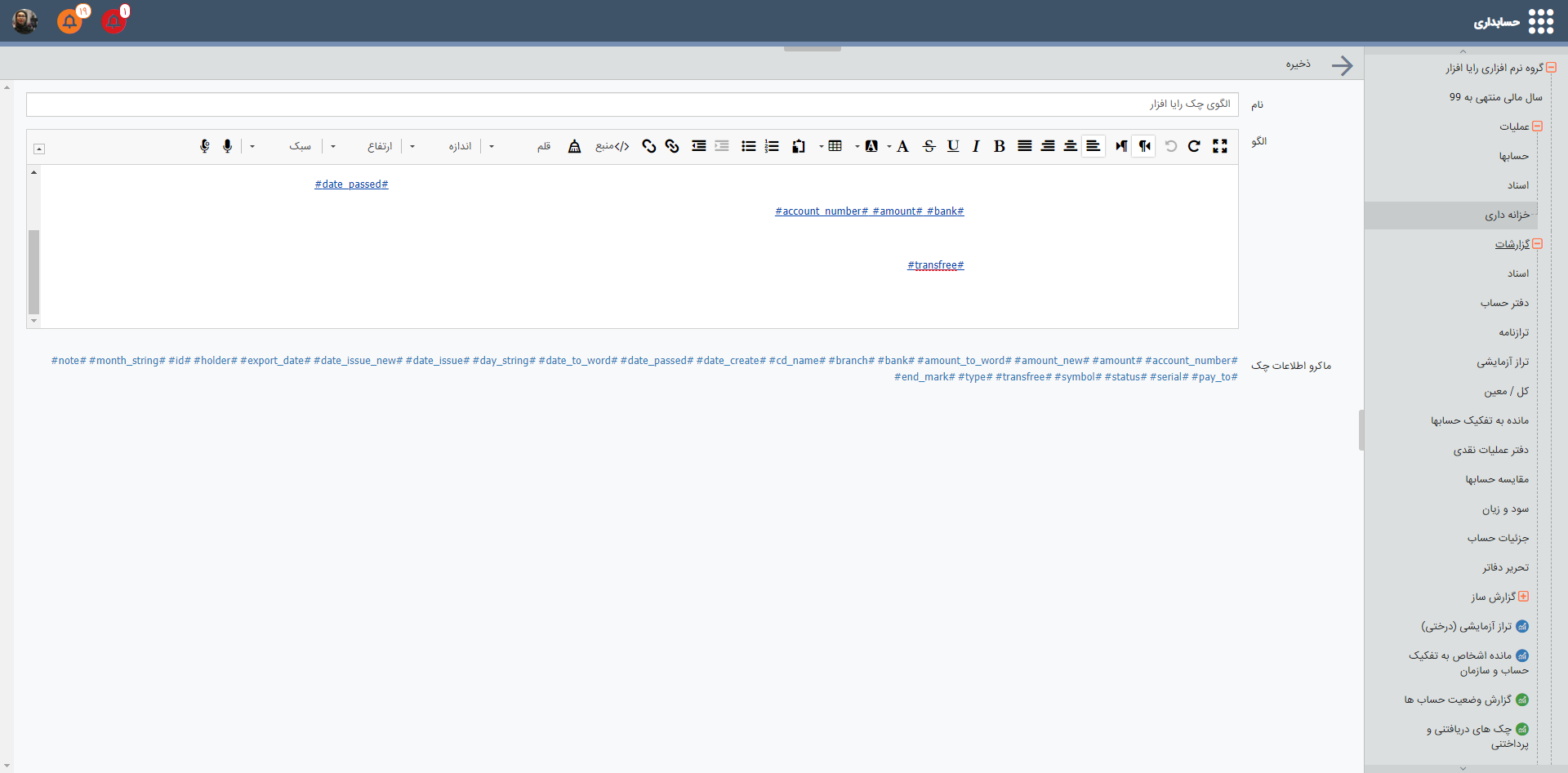Select سال مالی منتهی به 99

click(x=1496, y=97)
